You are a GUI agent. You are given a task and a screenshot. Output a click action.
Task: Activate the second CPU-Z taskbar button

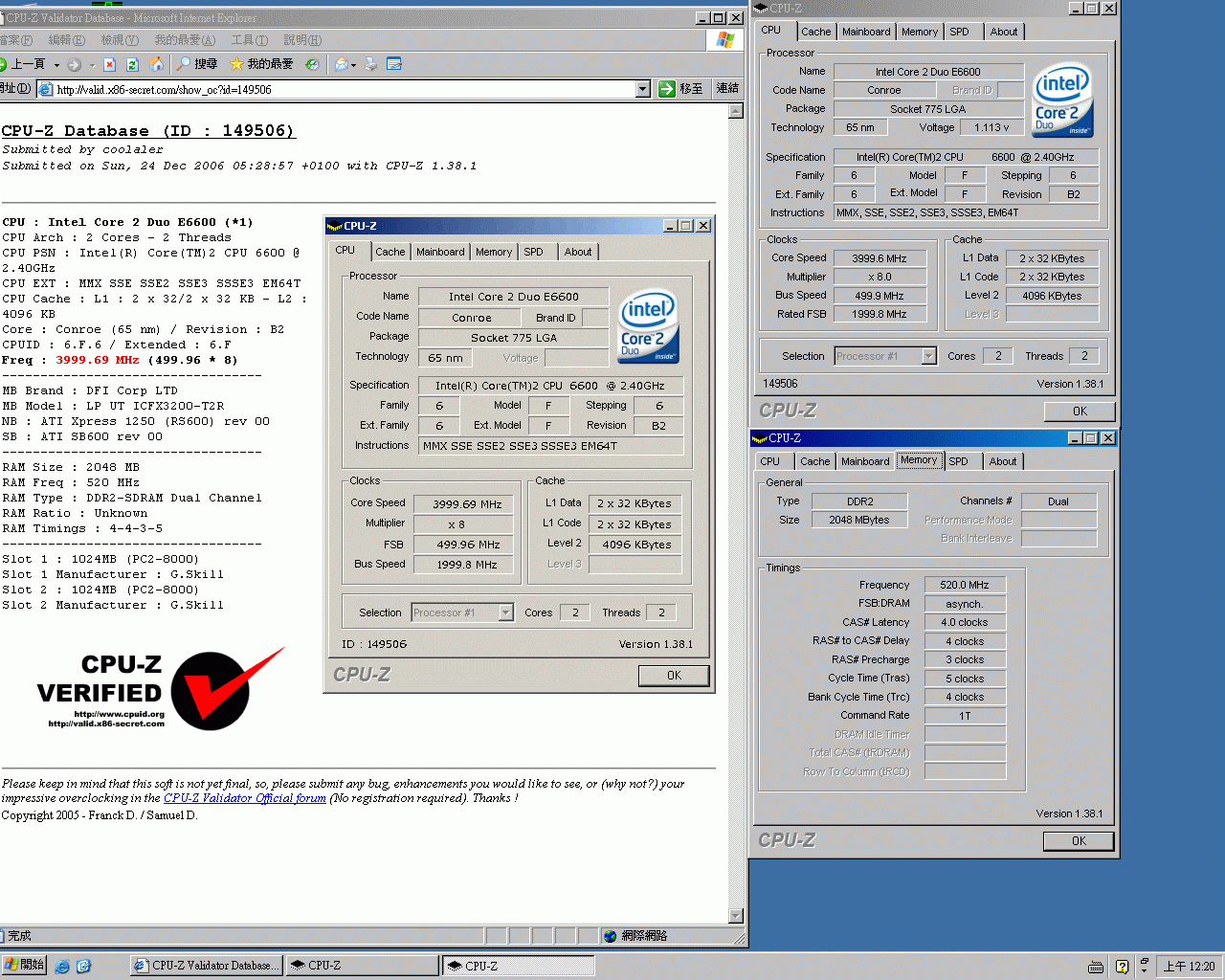pos(519,966)
